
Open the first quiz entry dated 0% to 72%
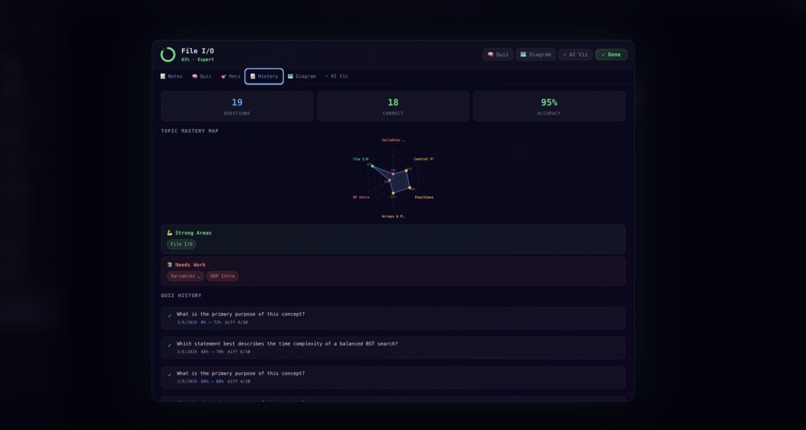point(393,318)
